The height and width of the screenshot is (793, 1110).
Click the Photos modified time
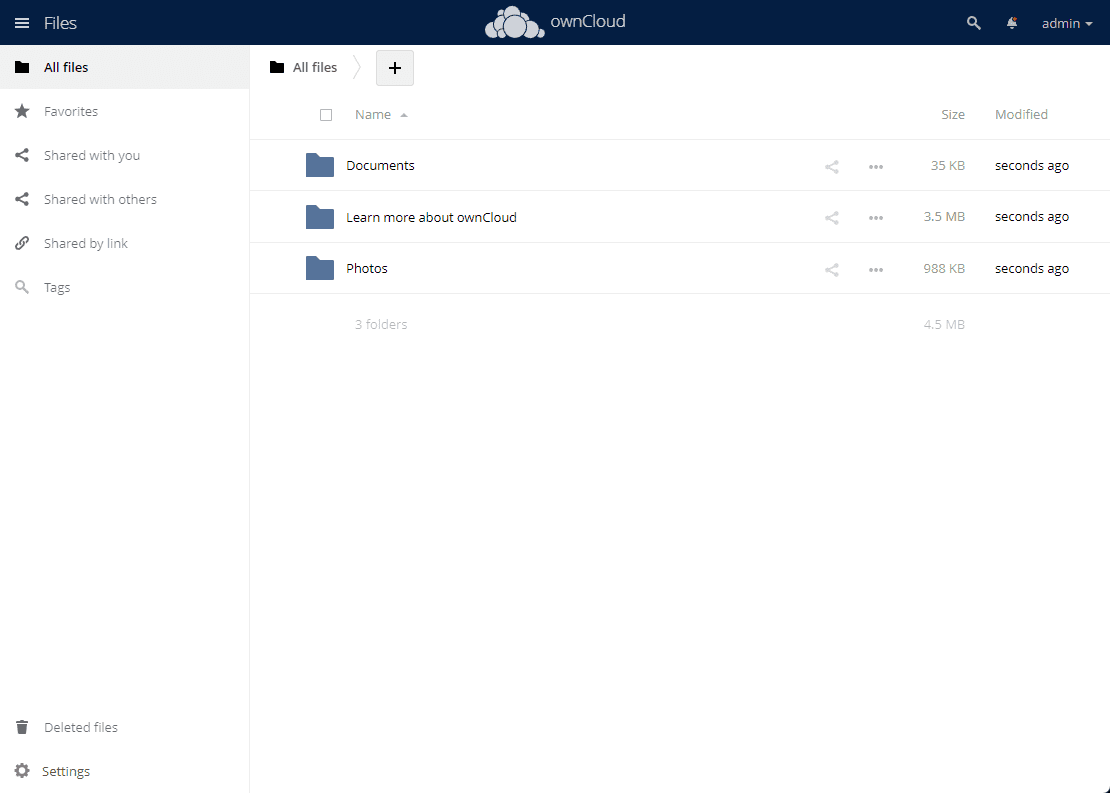[1031, 268]
